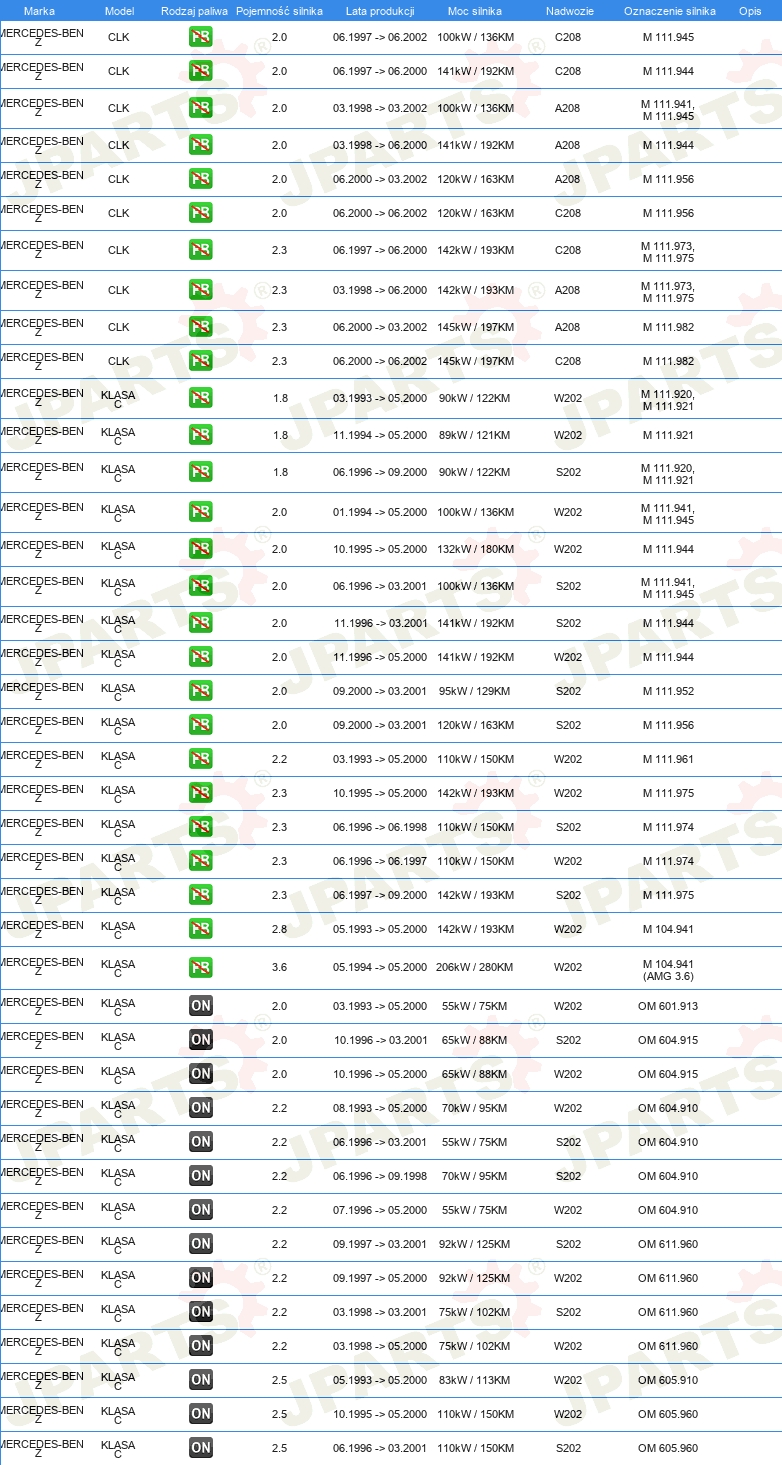Select production years 06.1997 -> 09.2000

tap(380, 895)
